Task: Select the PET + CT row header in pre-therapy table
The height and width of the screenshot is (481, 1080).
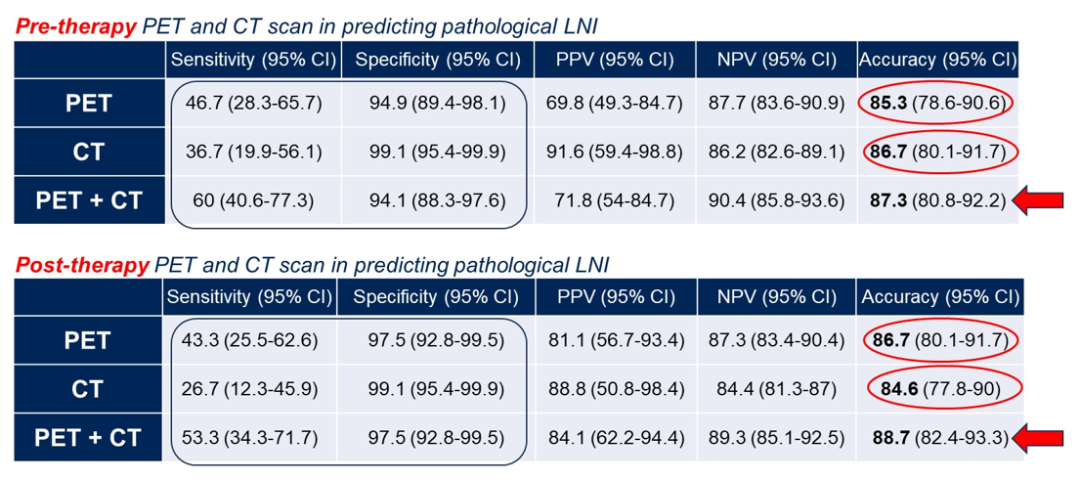Action: pos(88,201)
